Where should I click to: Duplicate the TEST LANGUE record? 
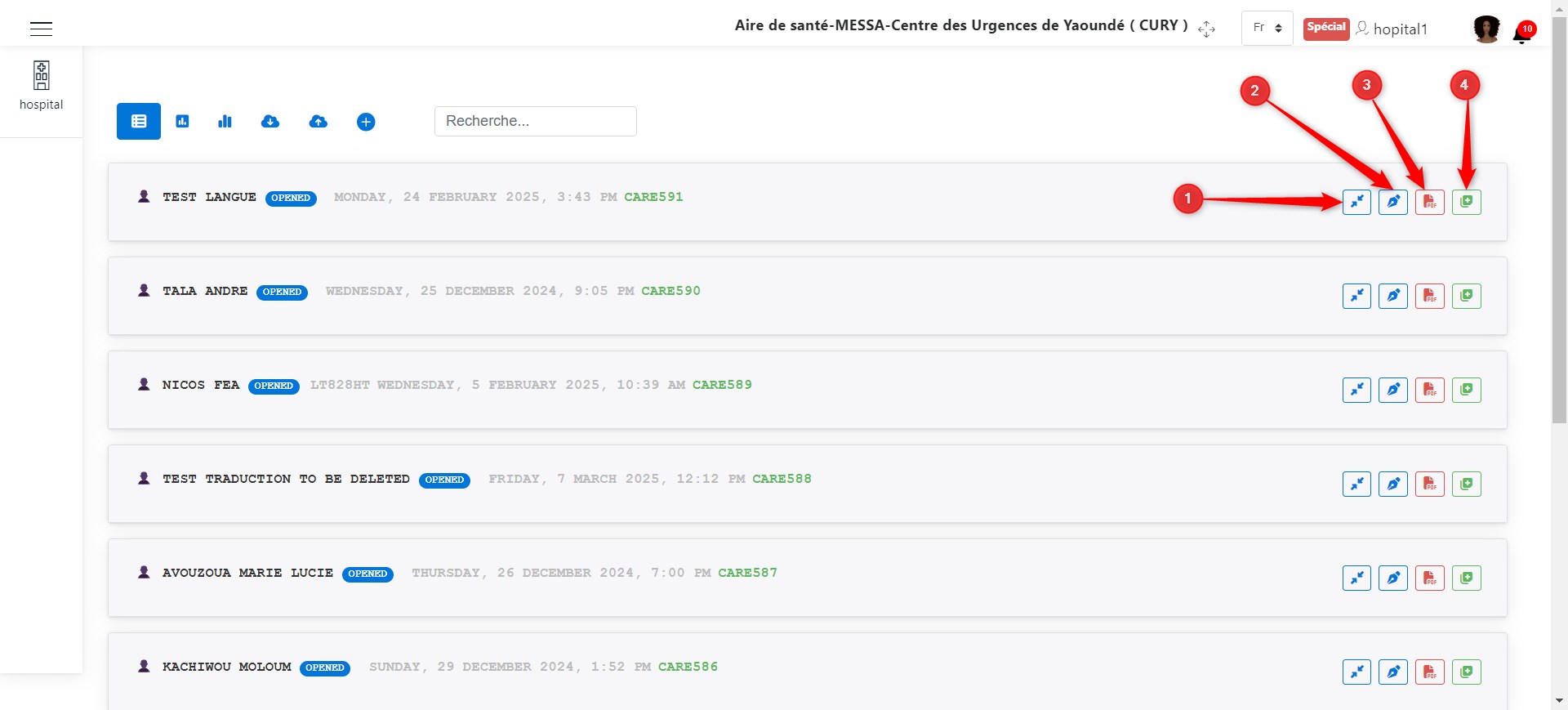[x=1467, y=202]
